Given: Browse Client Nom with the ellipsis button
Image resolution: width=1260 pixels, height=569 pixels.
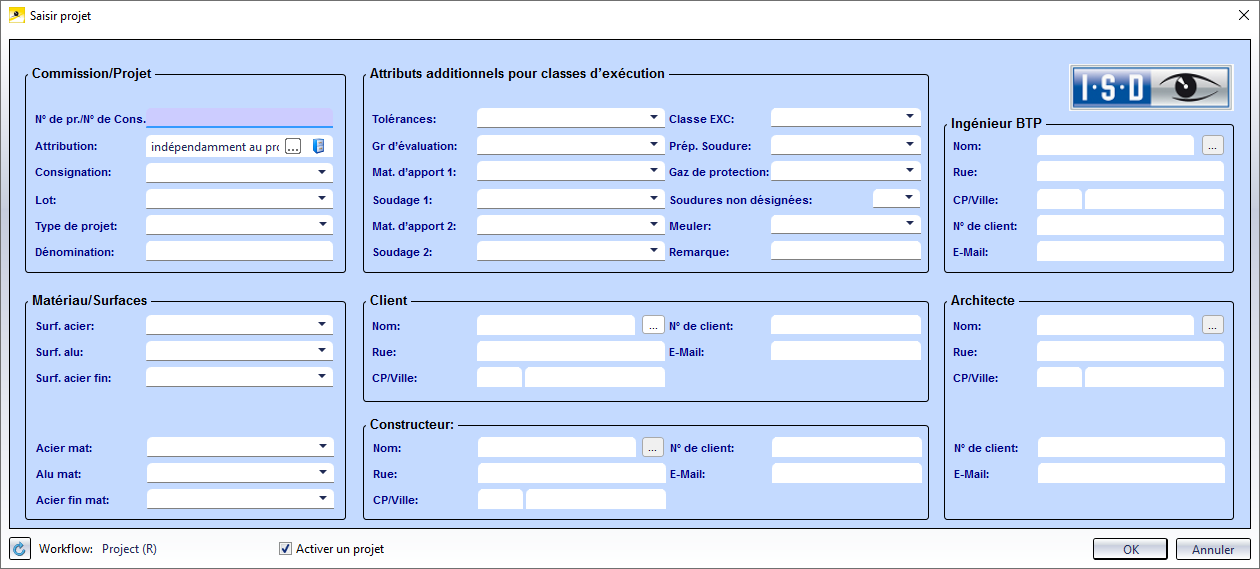Looking at the screenshot, I should 653,325.
